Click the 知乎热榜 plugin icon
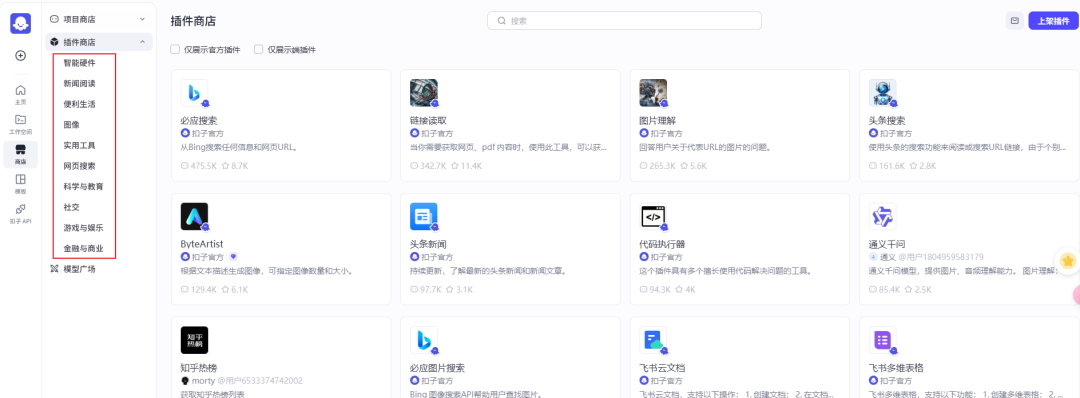 point(194,340)
